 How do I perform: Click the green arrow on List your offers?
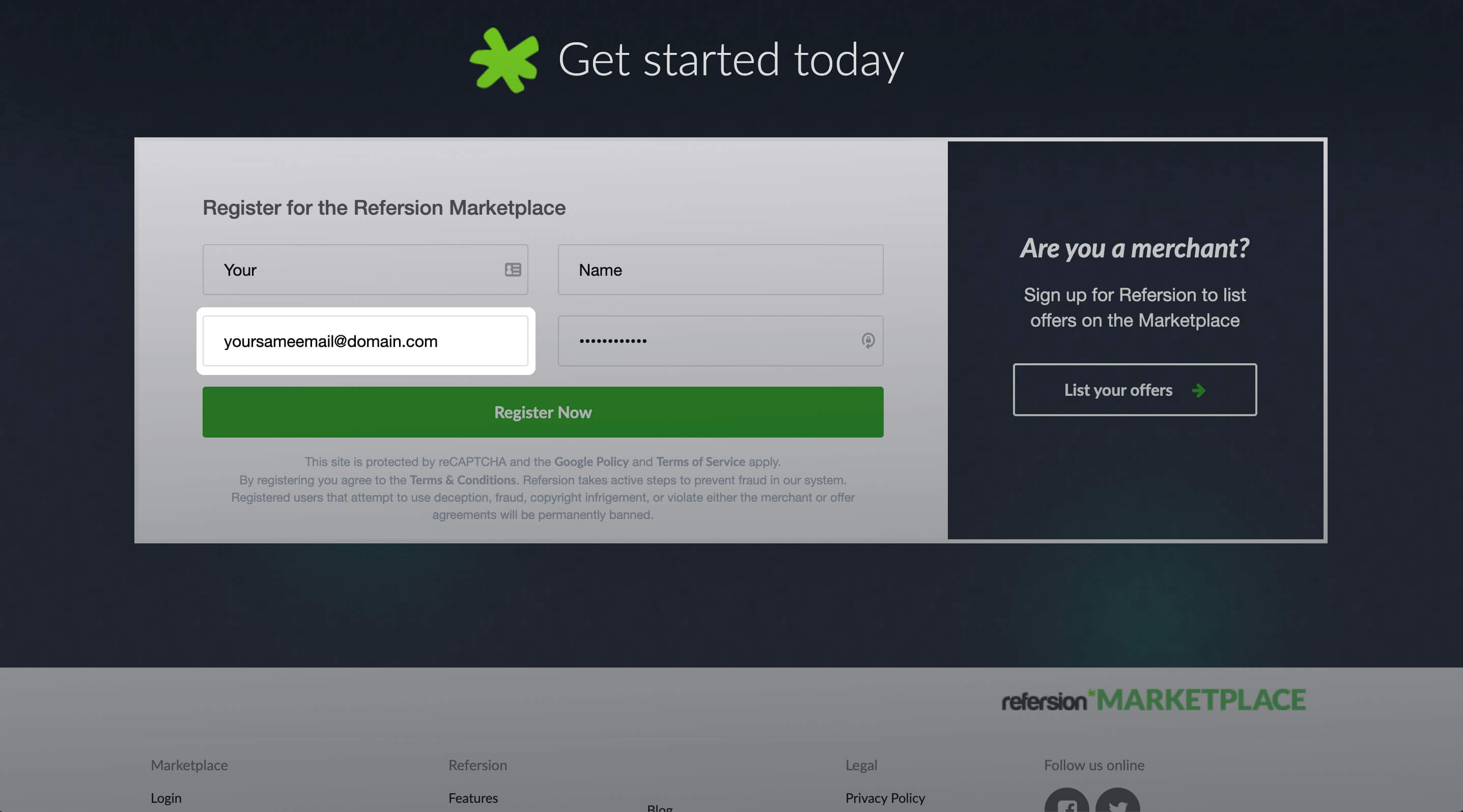(1198, 390)
